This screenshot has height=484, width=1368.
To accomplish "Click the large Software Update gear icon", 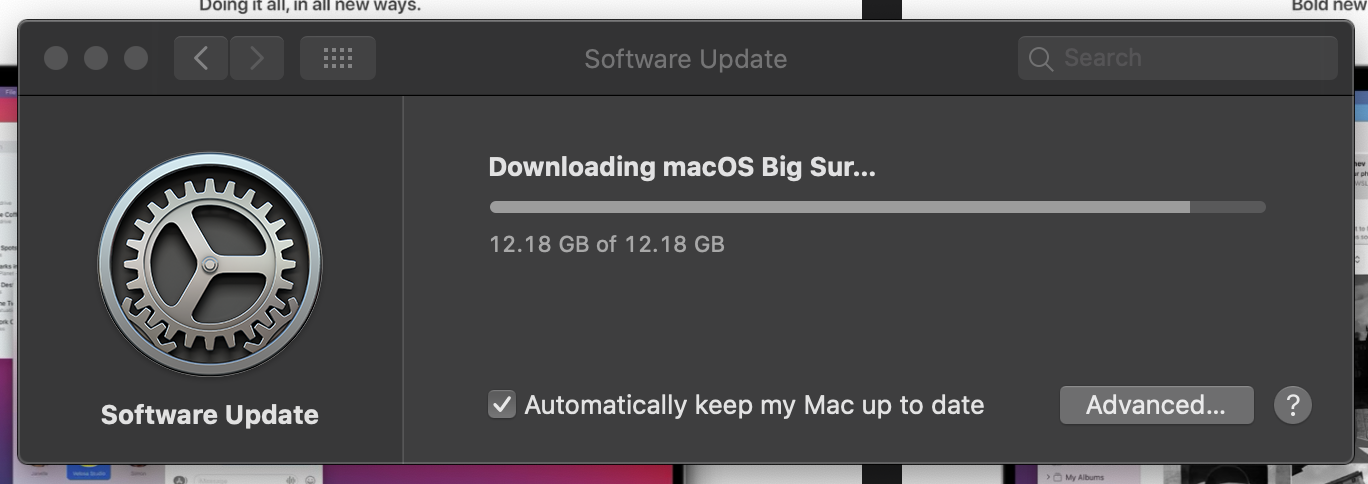I will click(210, 264).
